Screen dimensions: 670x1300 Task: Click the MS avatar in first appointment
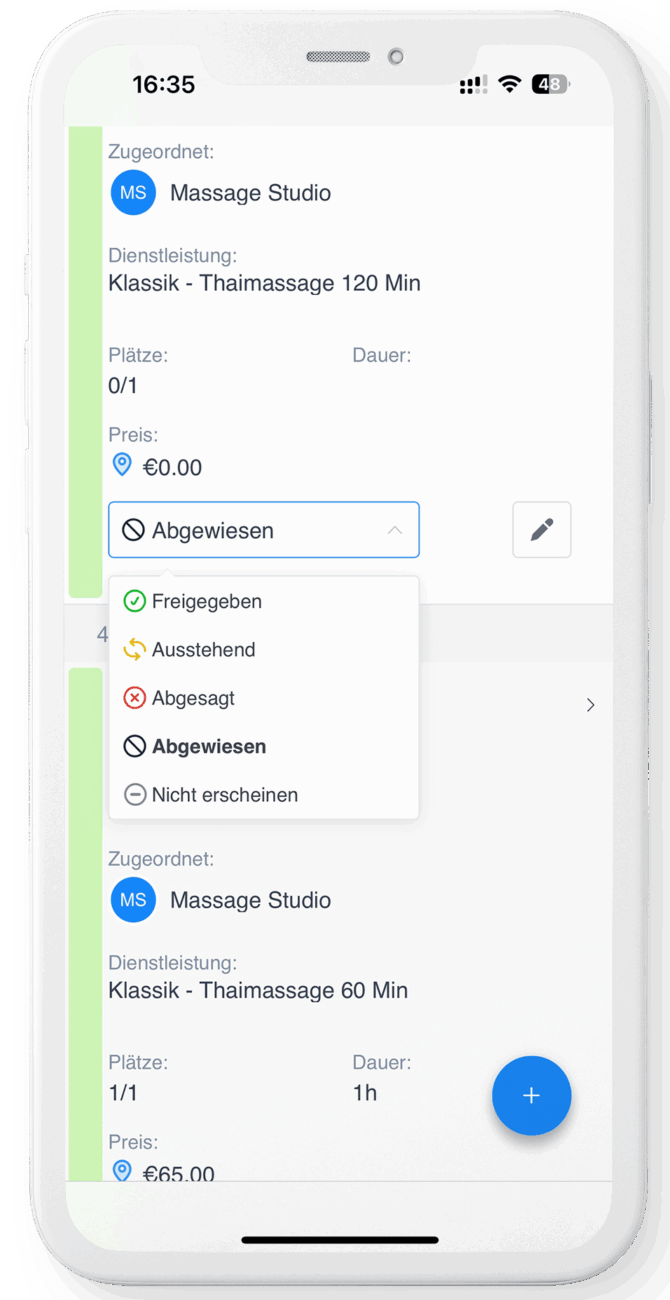[x=133, y=193]
